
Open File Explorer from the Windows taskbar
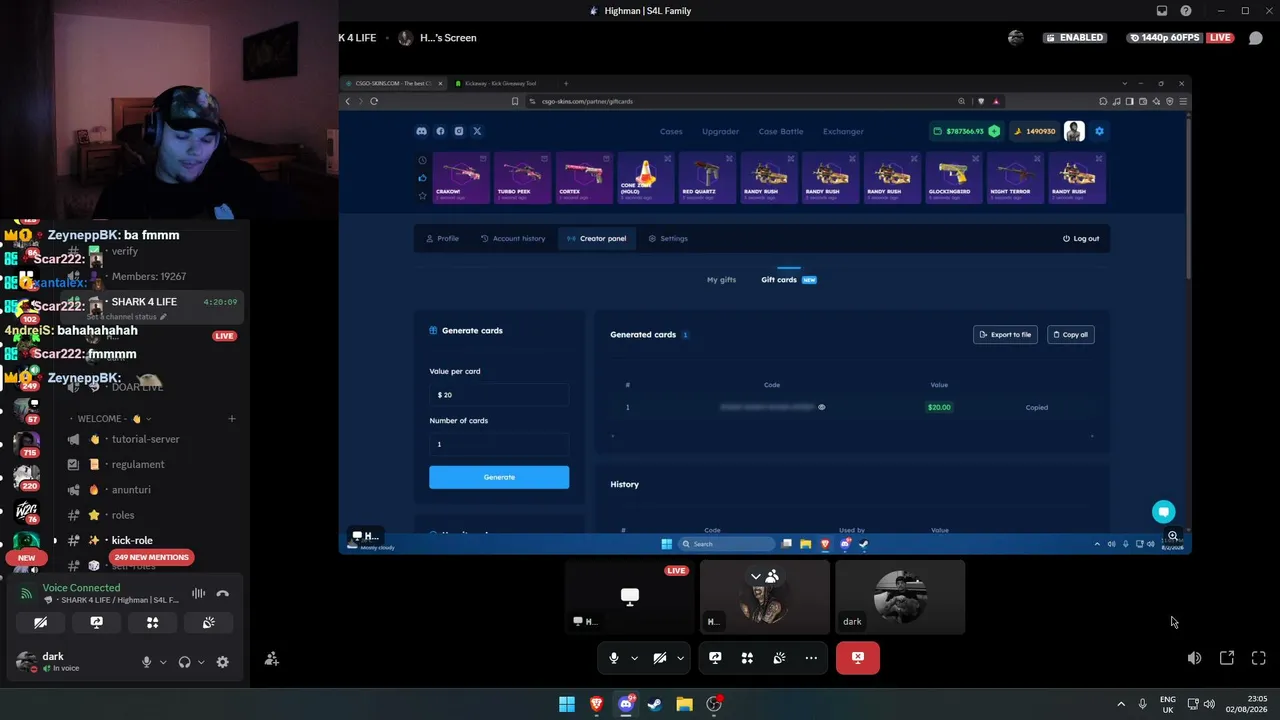(x=684, y=704)
